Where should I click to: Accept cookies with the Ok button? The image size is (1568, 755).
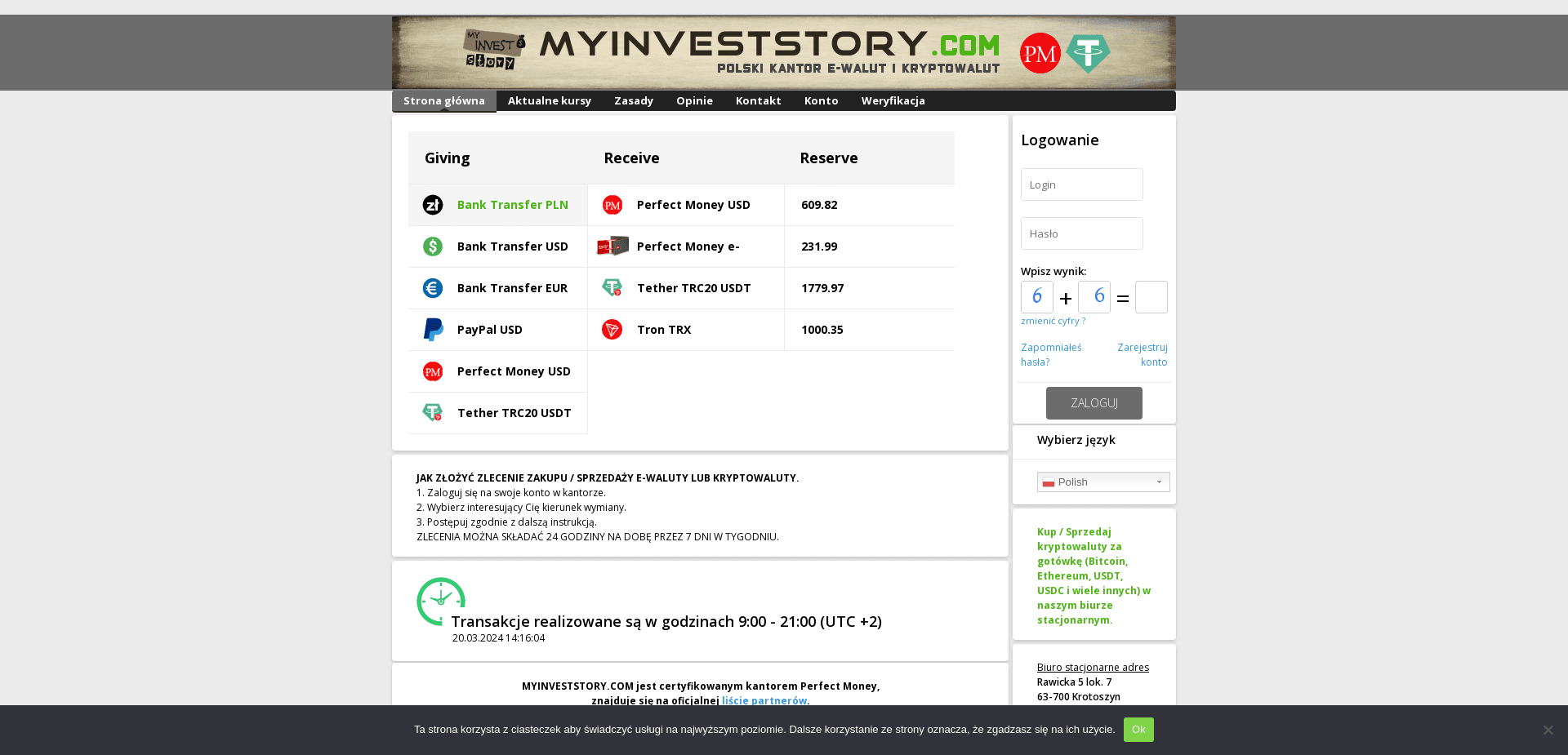pos(1138,729)
